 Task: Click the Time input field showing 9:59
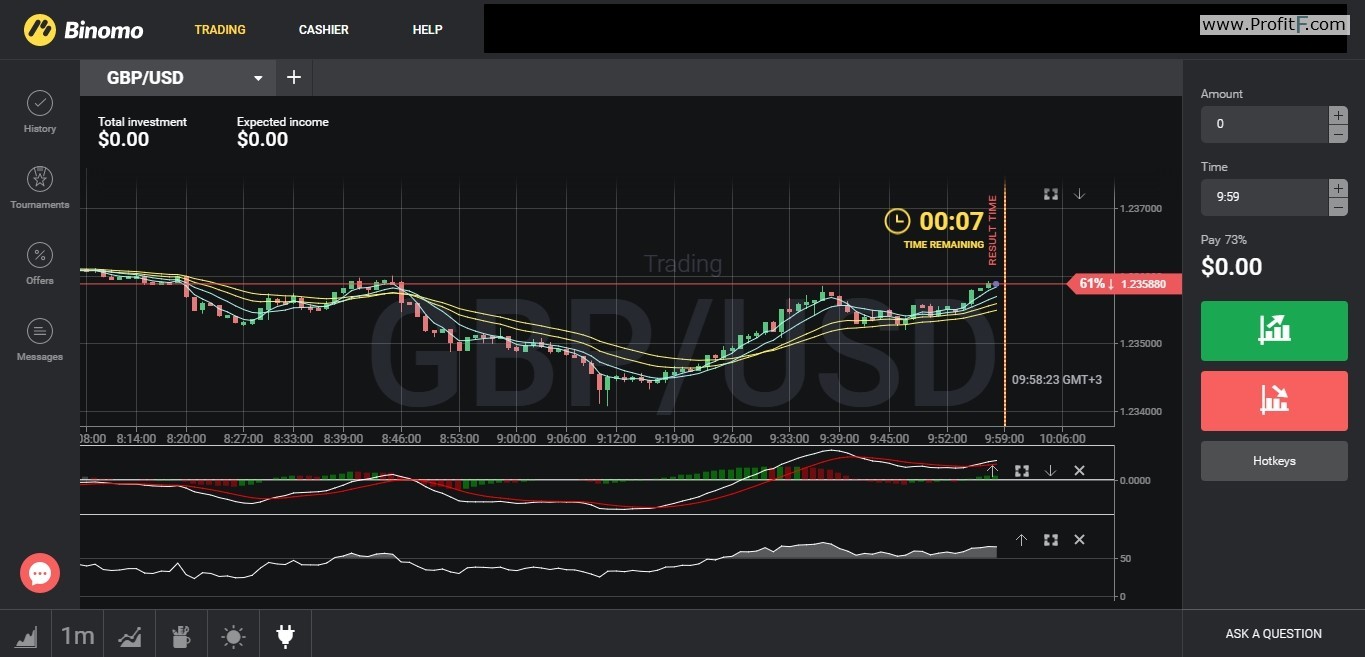(x=1264, y=197)
